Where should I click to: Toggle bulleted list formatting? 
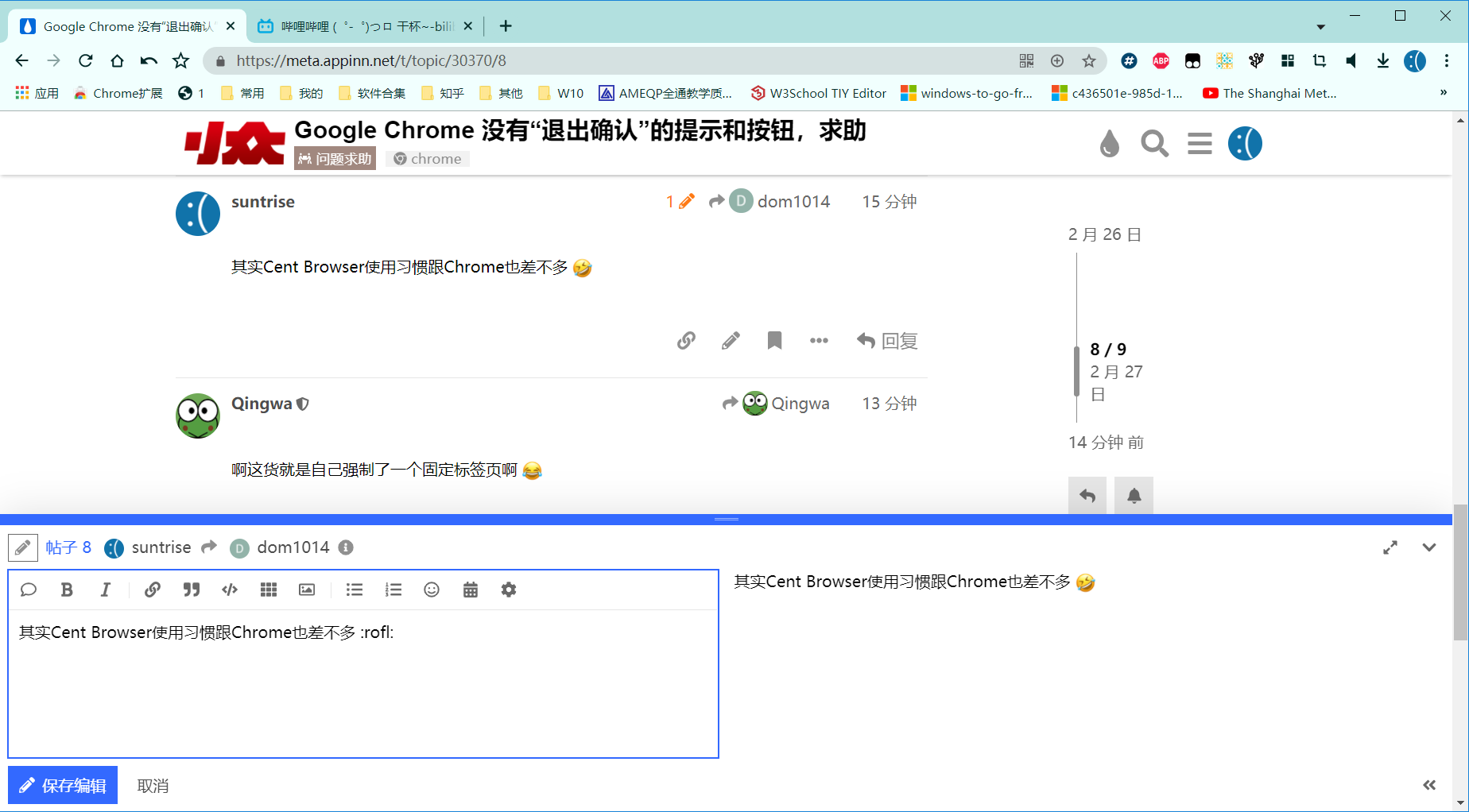tap(355, 590)
